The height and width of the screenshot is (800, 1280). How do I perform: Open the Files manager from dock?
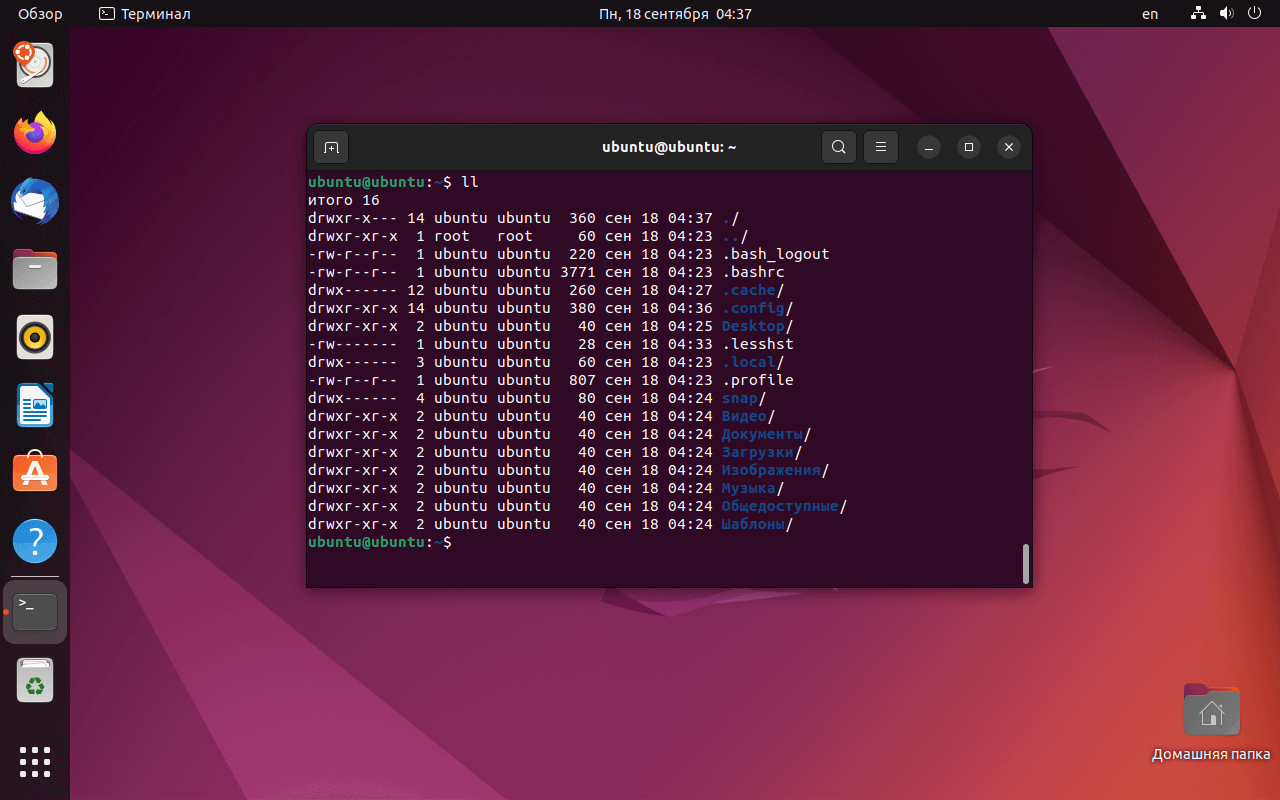tap(35, 269)
